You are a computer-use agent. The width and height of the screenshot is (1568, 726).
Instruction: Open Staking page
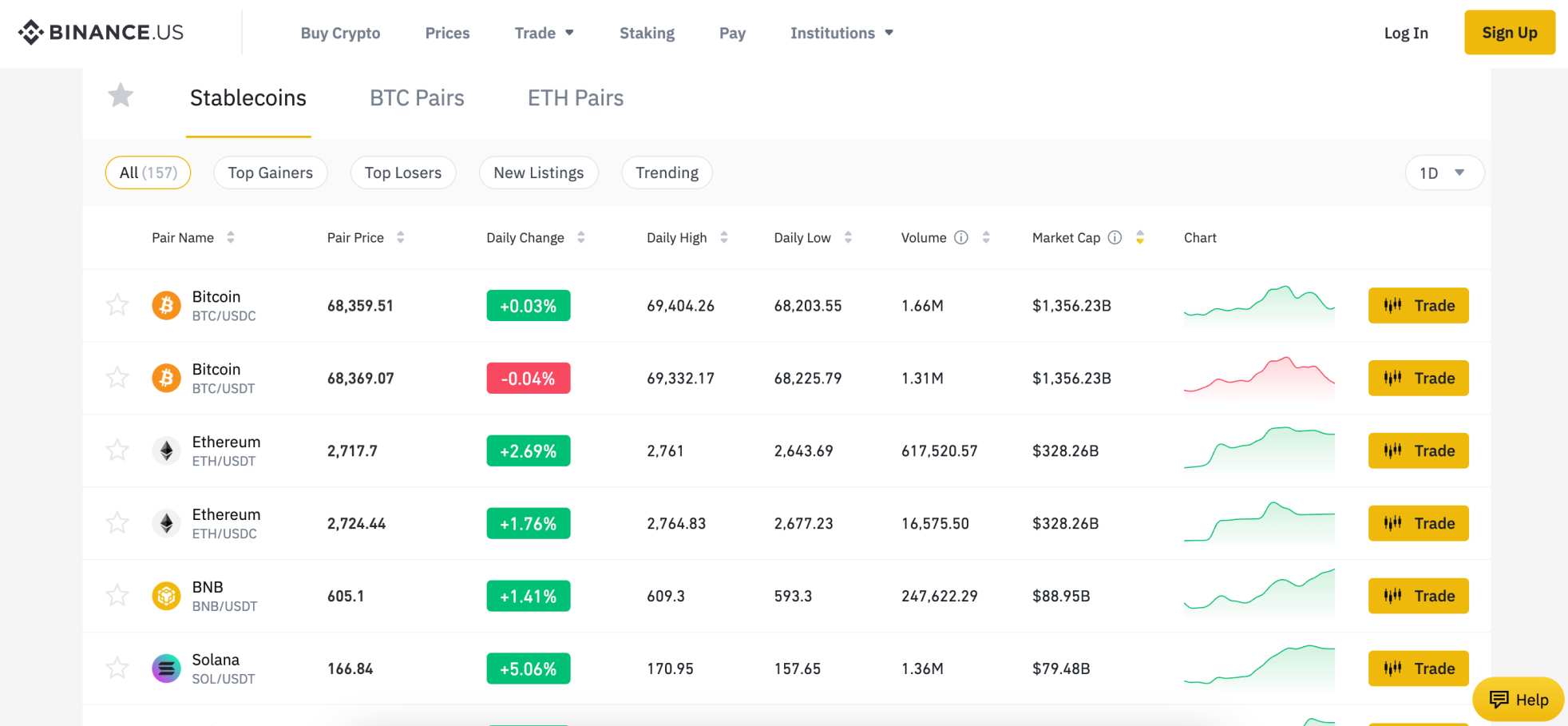pyautogui.click(x=647, y=33)
